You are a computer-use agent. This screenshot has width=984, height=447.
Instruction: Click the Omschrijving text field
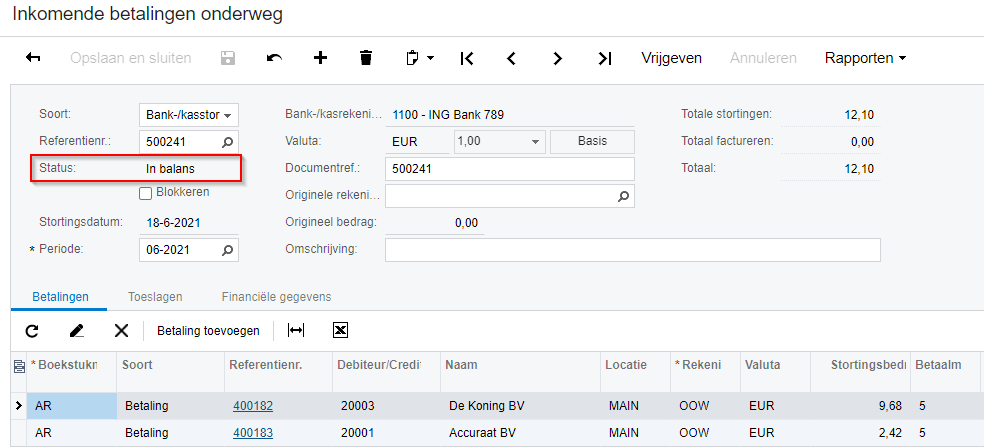(x=632, y=249)
